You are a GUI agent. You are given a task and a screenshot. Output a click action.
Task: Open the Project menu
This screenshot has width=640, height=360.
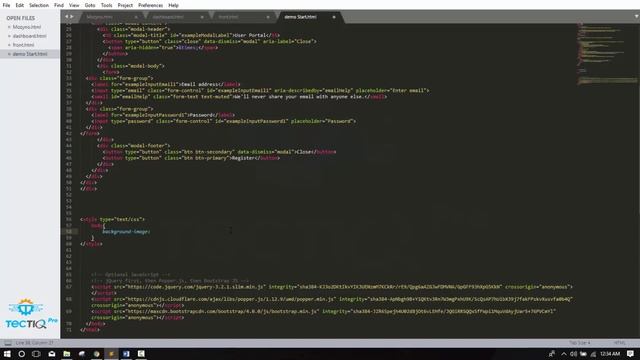pos(125,5)
